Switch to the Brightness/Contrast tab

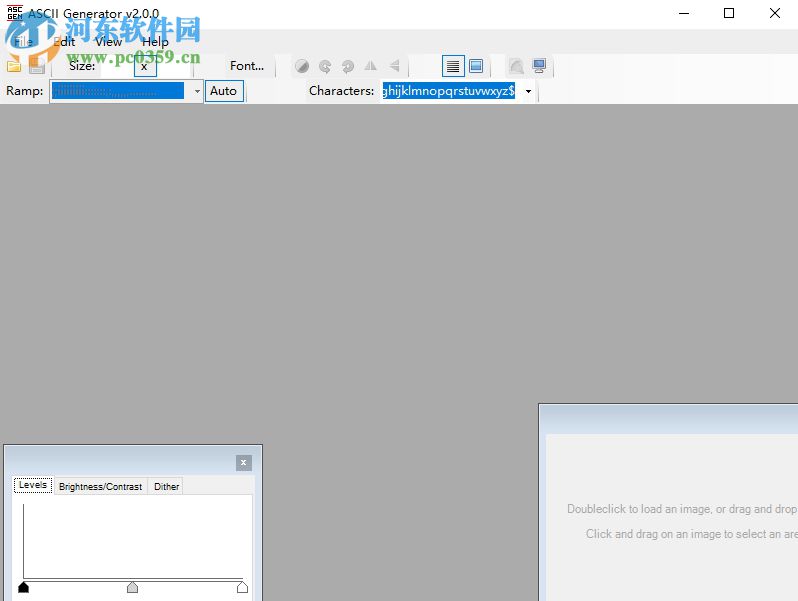[x=100, y=486]
